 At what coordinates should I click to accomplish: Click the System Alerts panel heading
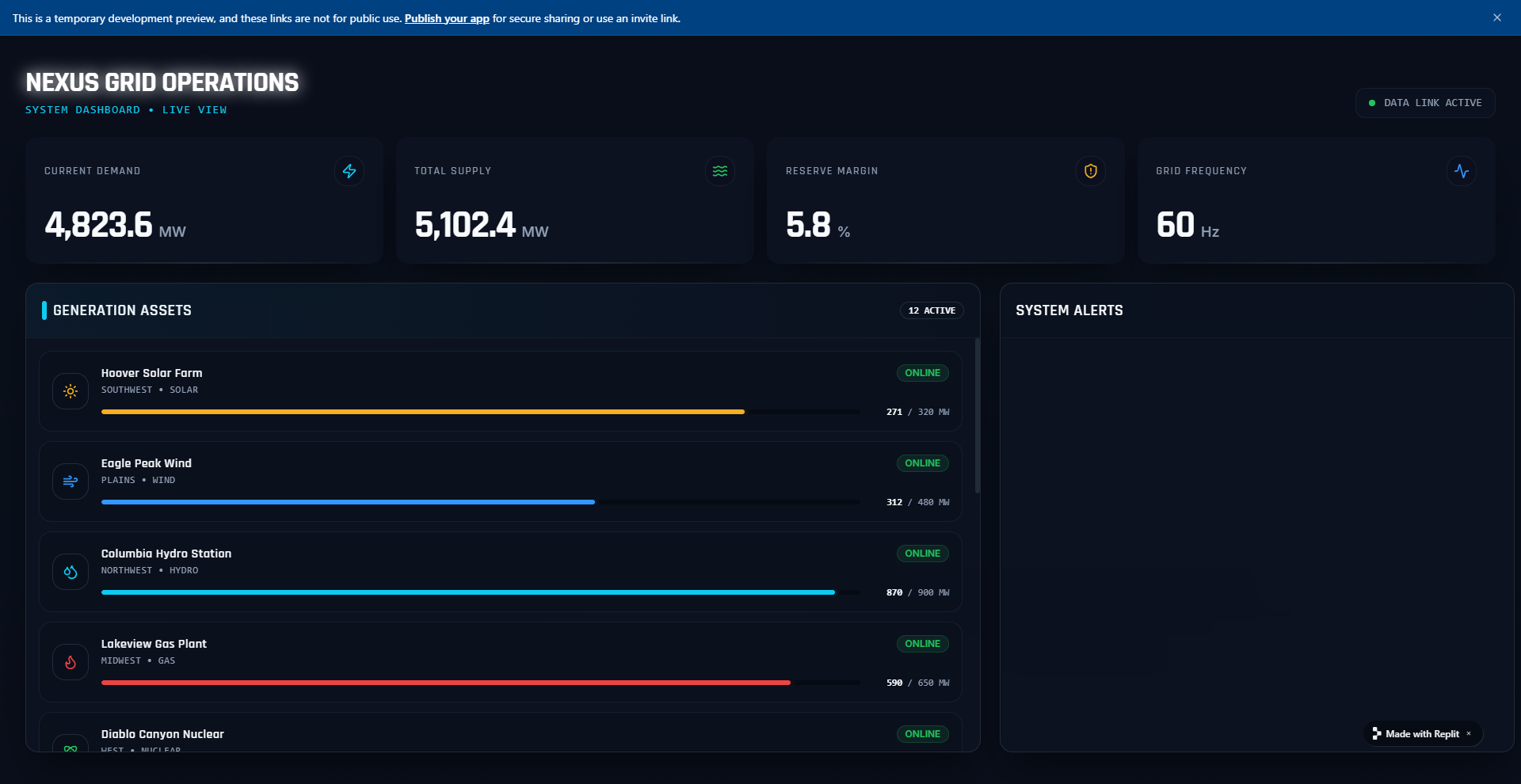click(1069, 310)
